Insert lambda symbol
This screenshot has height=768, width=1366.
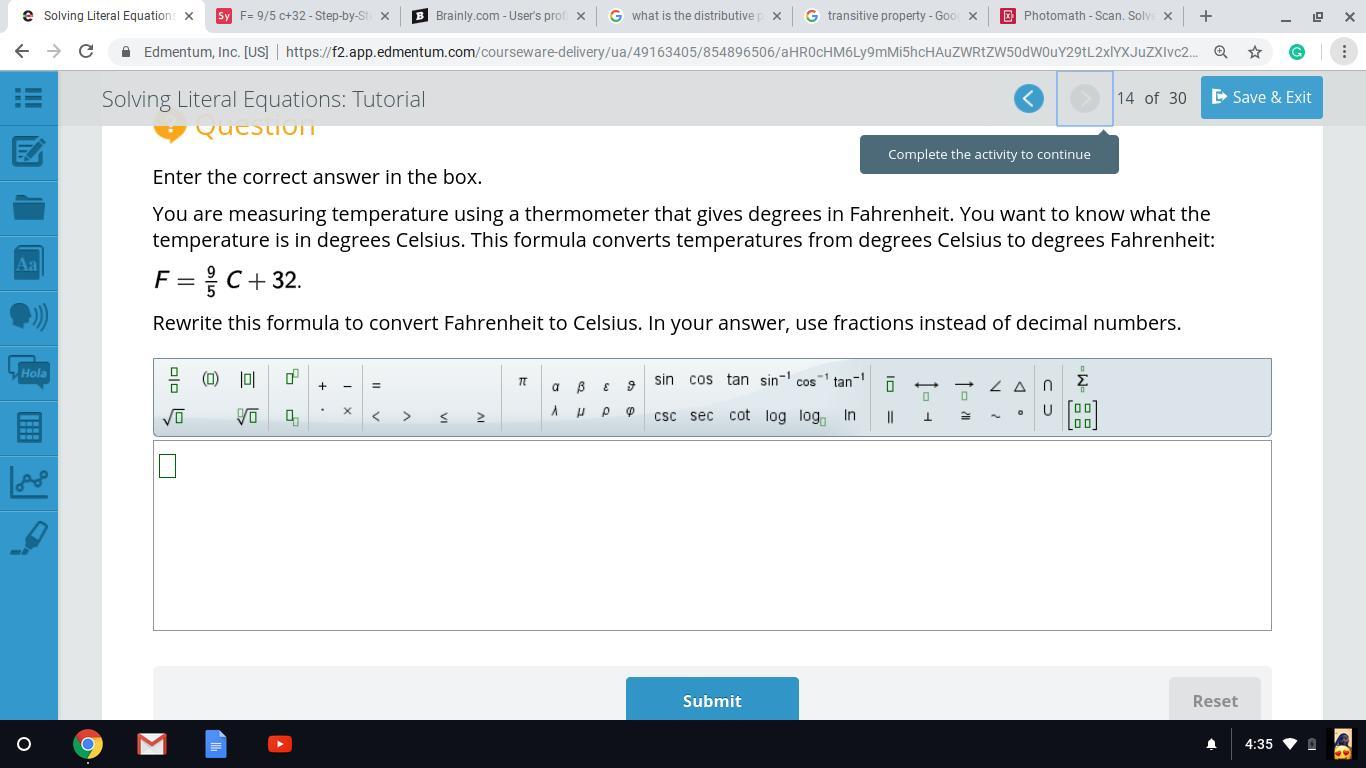[555, 411]
